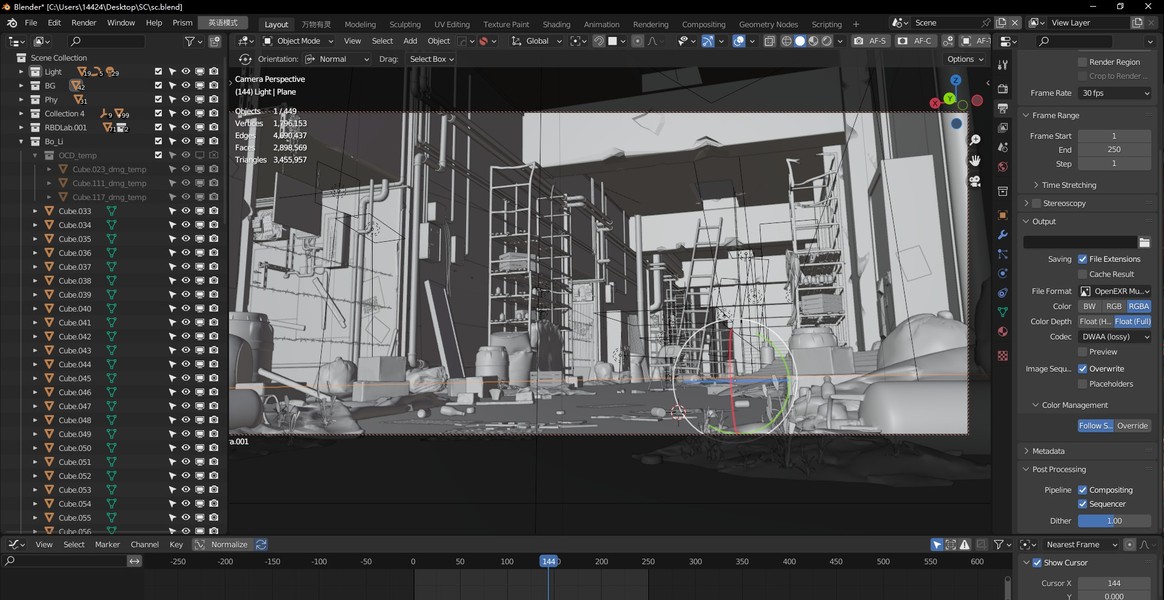Click the Override color management button
This screenshot has height=600, width=1164.
[1132, 426]
